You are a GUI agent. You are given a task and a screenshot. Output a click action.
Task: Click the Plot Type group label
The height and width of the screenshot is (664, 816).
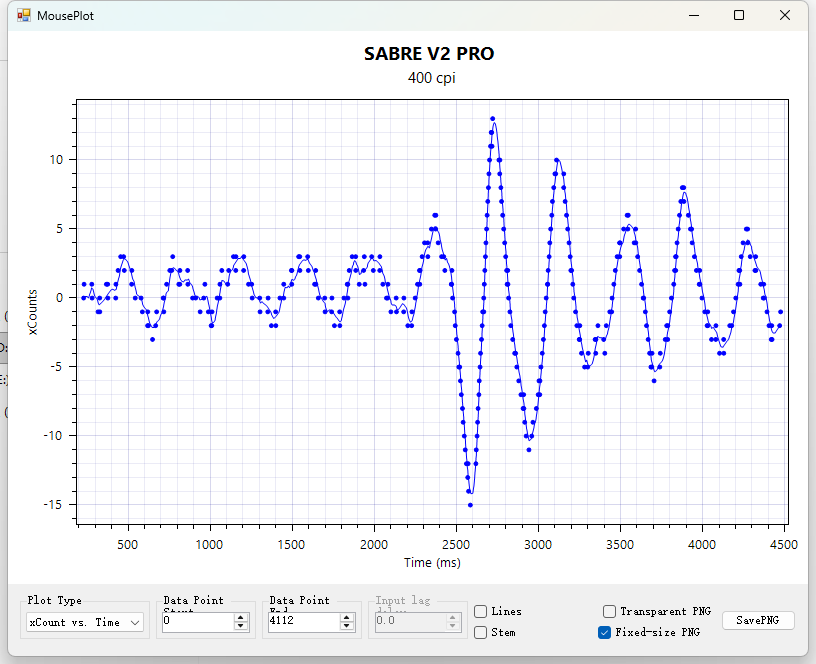pos(54,601)
